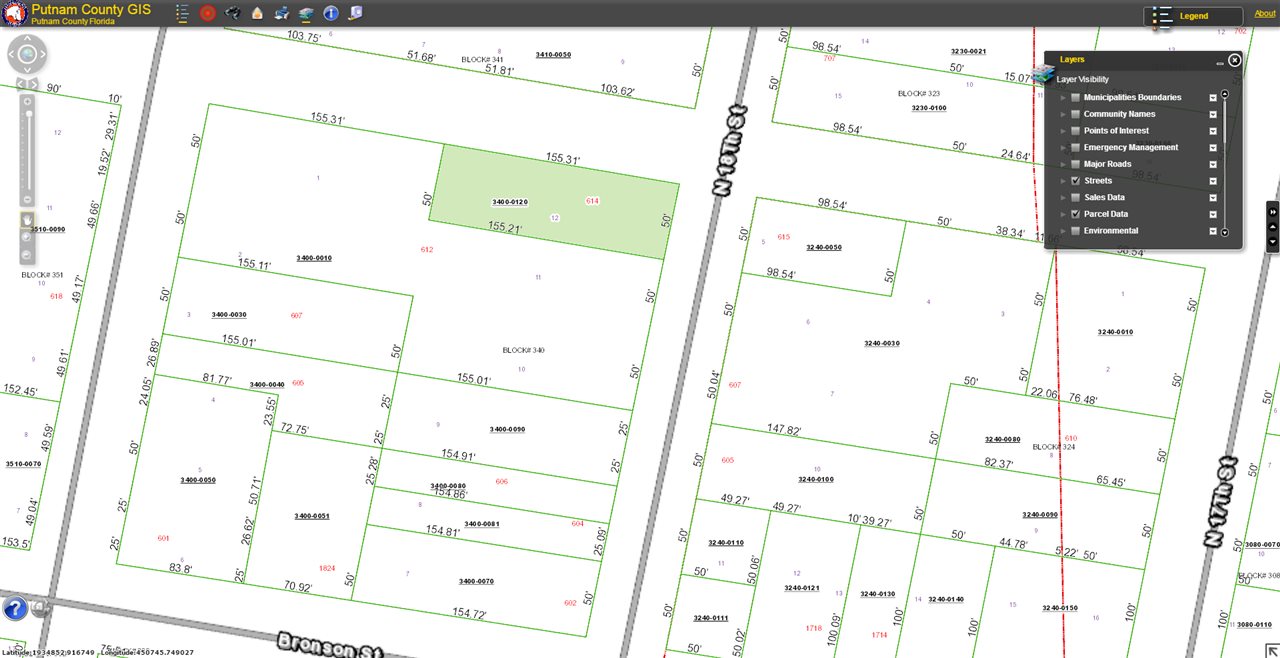This screenshot has height=658, width=1280.
Task: Expand the Points of Interest tree arrow
Action: coord(1063,131)
